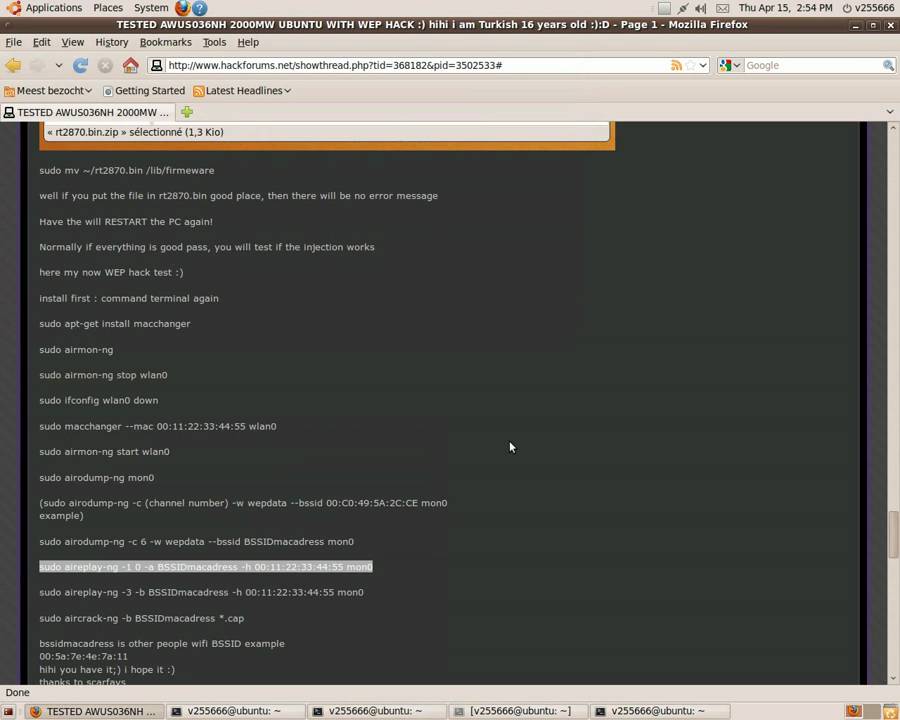Viewport: 900px width, 720px height.
Task: Open the View menu
Action: pyautogui.click(x=73, y=42)
